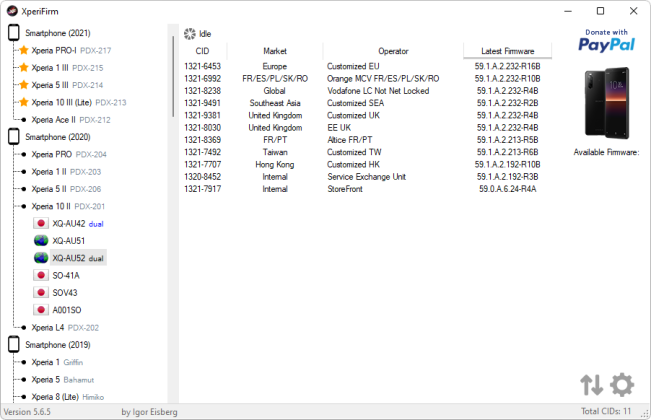Click the up-down arrows transfer icon
651x420 pixels.
coord(591,385)
